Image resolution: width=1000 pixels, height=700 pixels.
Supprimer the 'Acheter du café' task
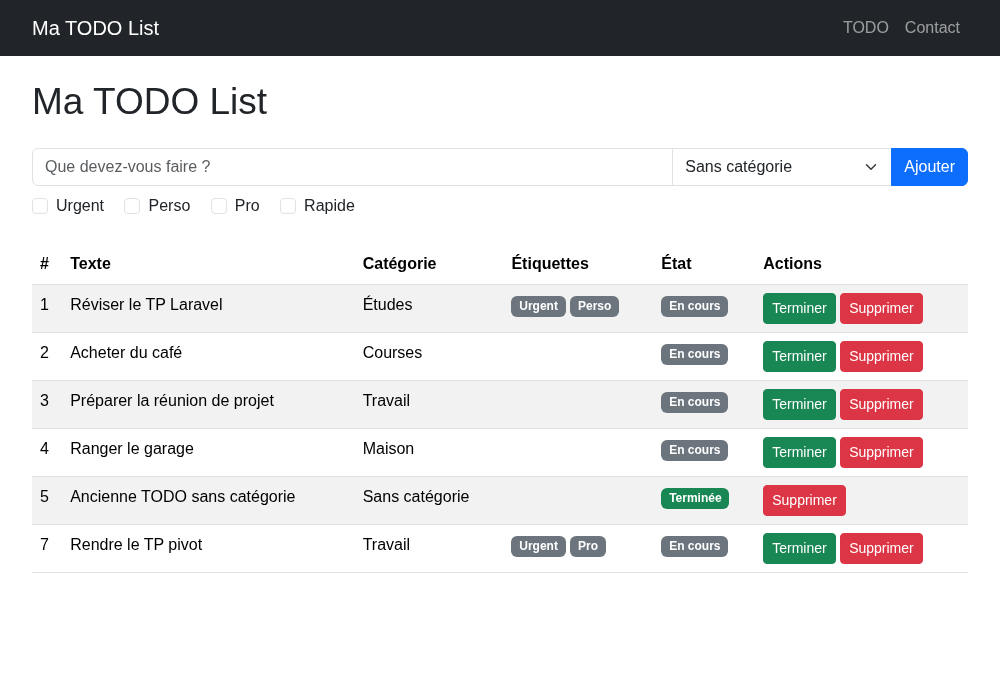pos(881,356)
